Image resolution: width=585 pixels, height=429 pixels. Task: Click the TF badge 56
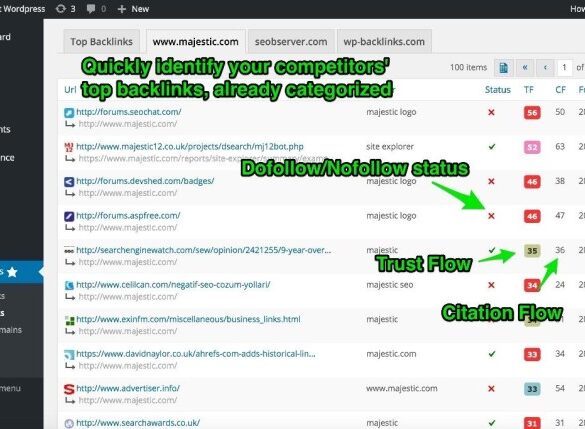coord(532,112)
